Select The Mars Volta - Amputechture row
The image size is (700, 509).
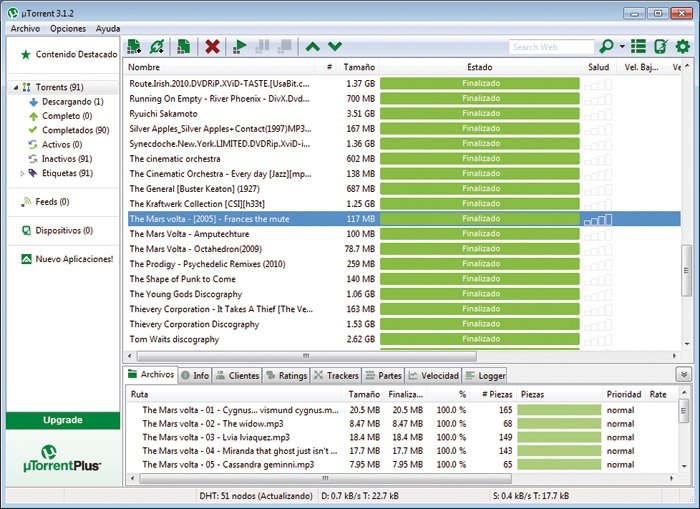pyautogui.click(x=402, y=234)
